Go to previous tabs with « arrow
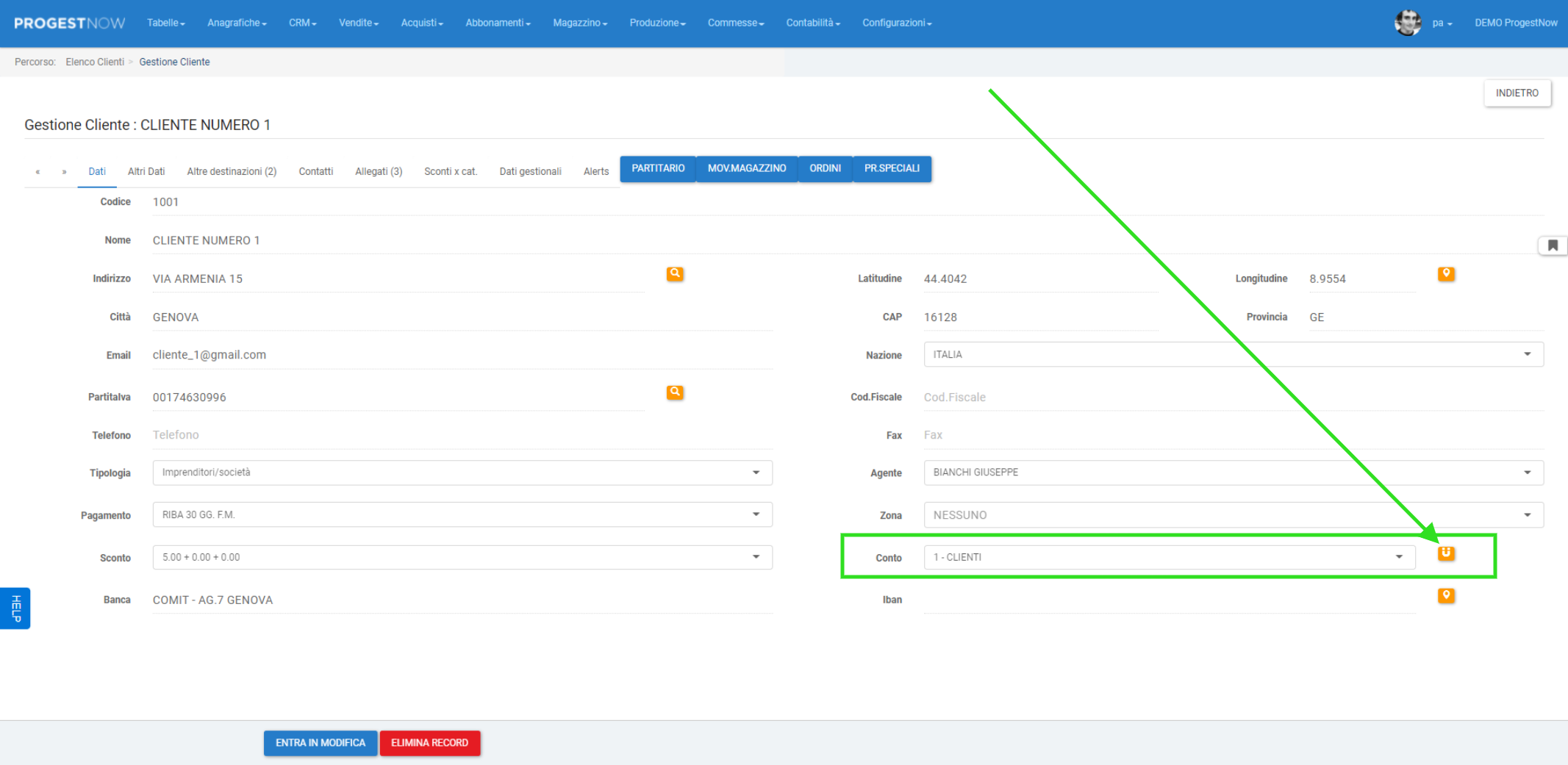Viewport: 1568px width, 765px height. point(37,172)
